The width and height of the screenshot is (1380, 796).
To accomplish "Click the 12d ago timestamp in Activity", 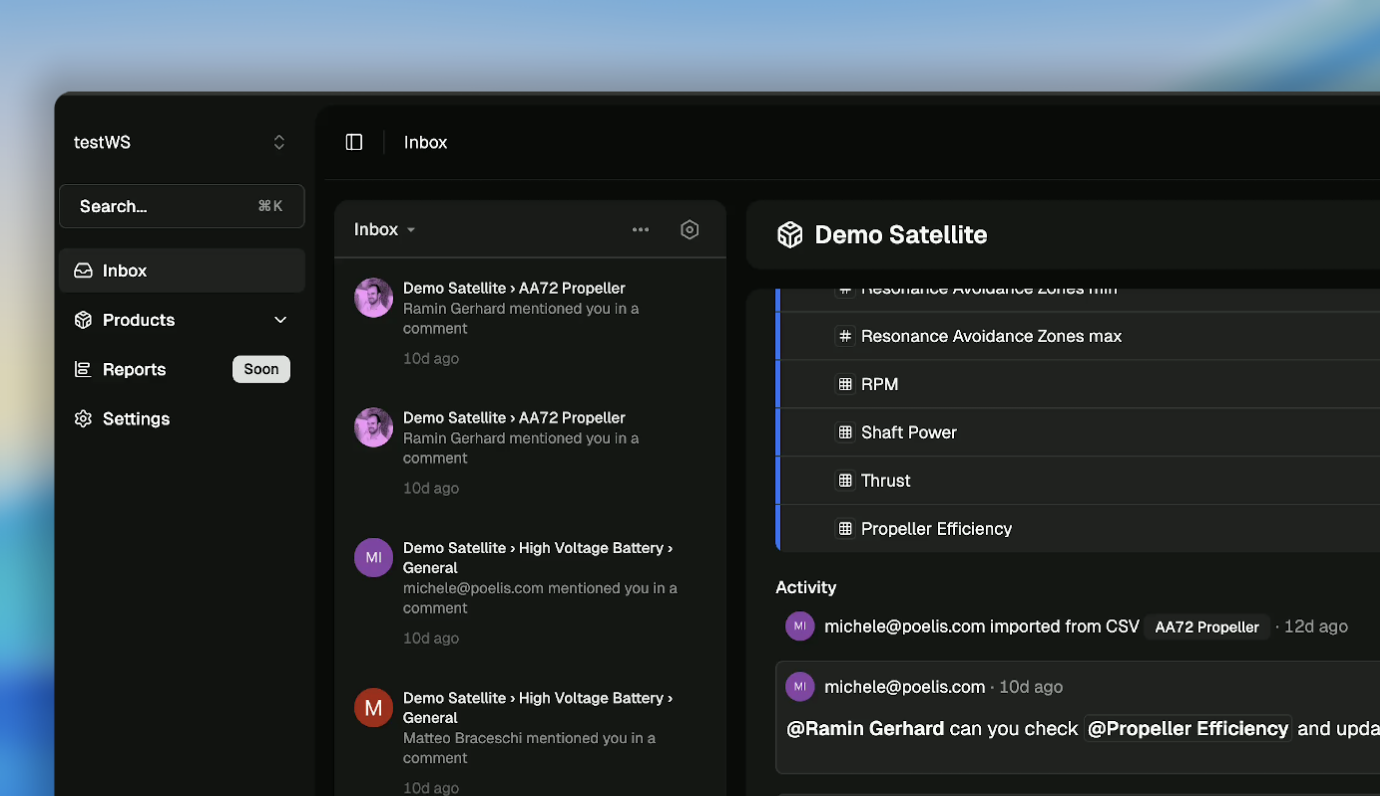I will (1316, 627).
